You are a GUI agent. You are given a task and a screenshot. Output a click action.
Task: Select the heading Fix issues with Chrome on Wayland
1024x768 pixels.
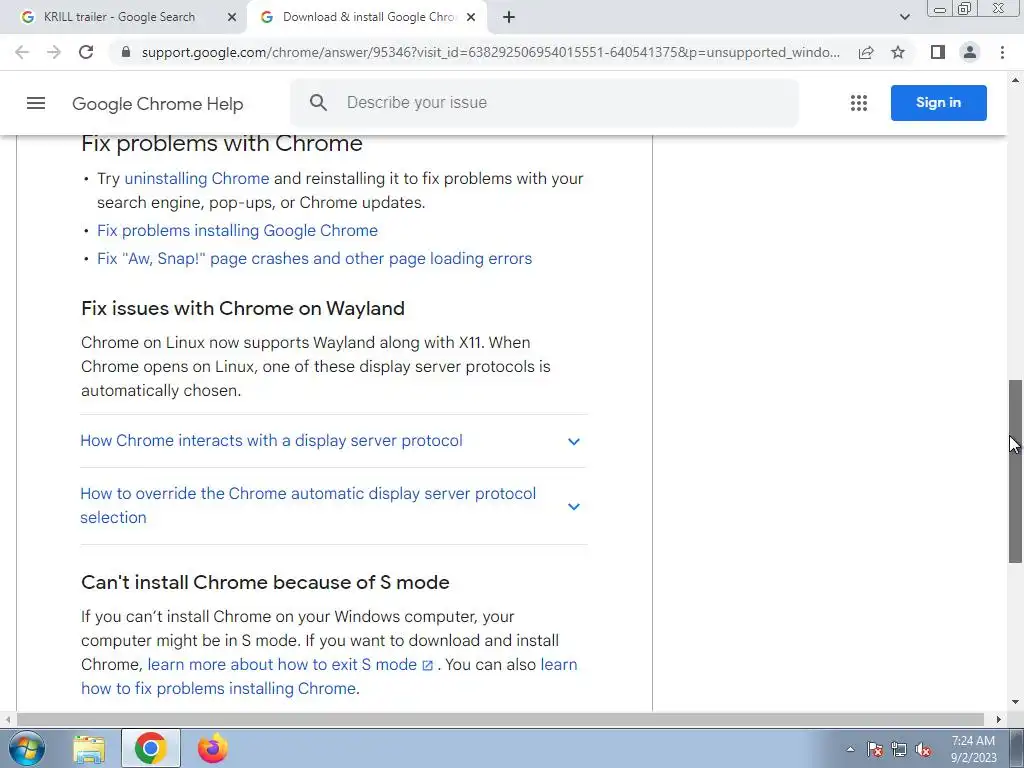(x=243, y=308)
